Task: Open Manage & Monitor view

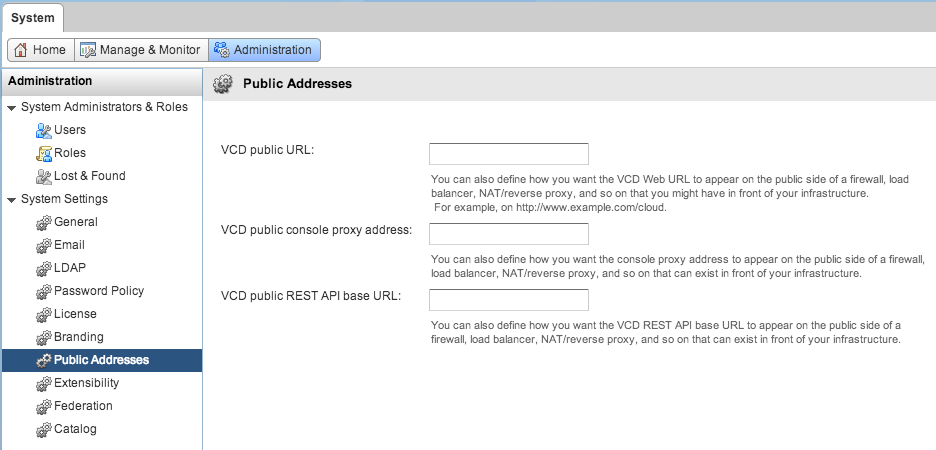Action: [140, 50]
